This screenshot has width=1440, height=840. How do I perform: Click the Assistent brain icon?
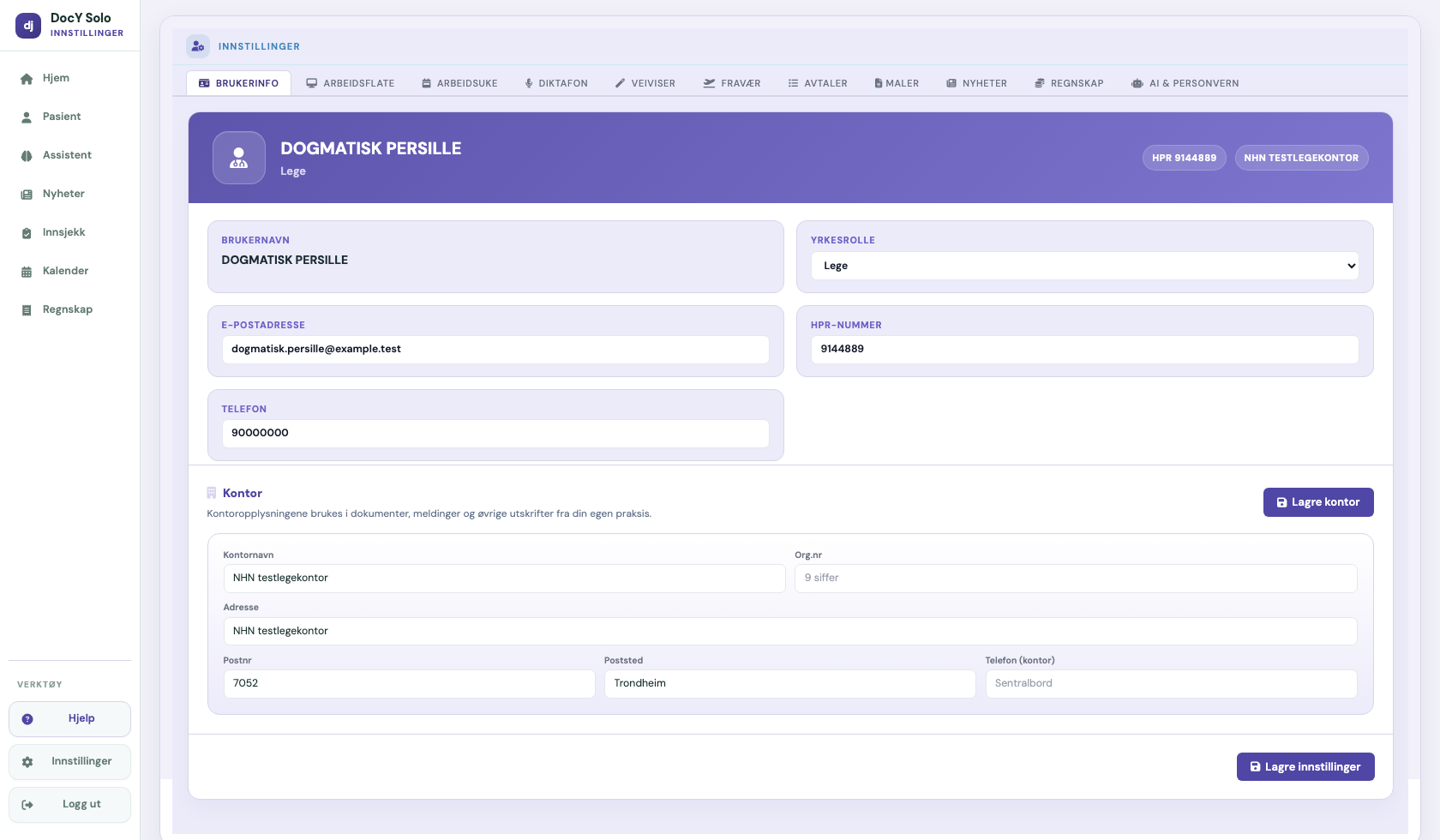[x=27, y=155]
